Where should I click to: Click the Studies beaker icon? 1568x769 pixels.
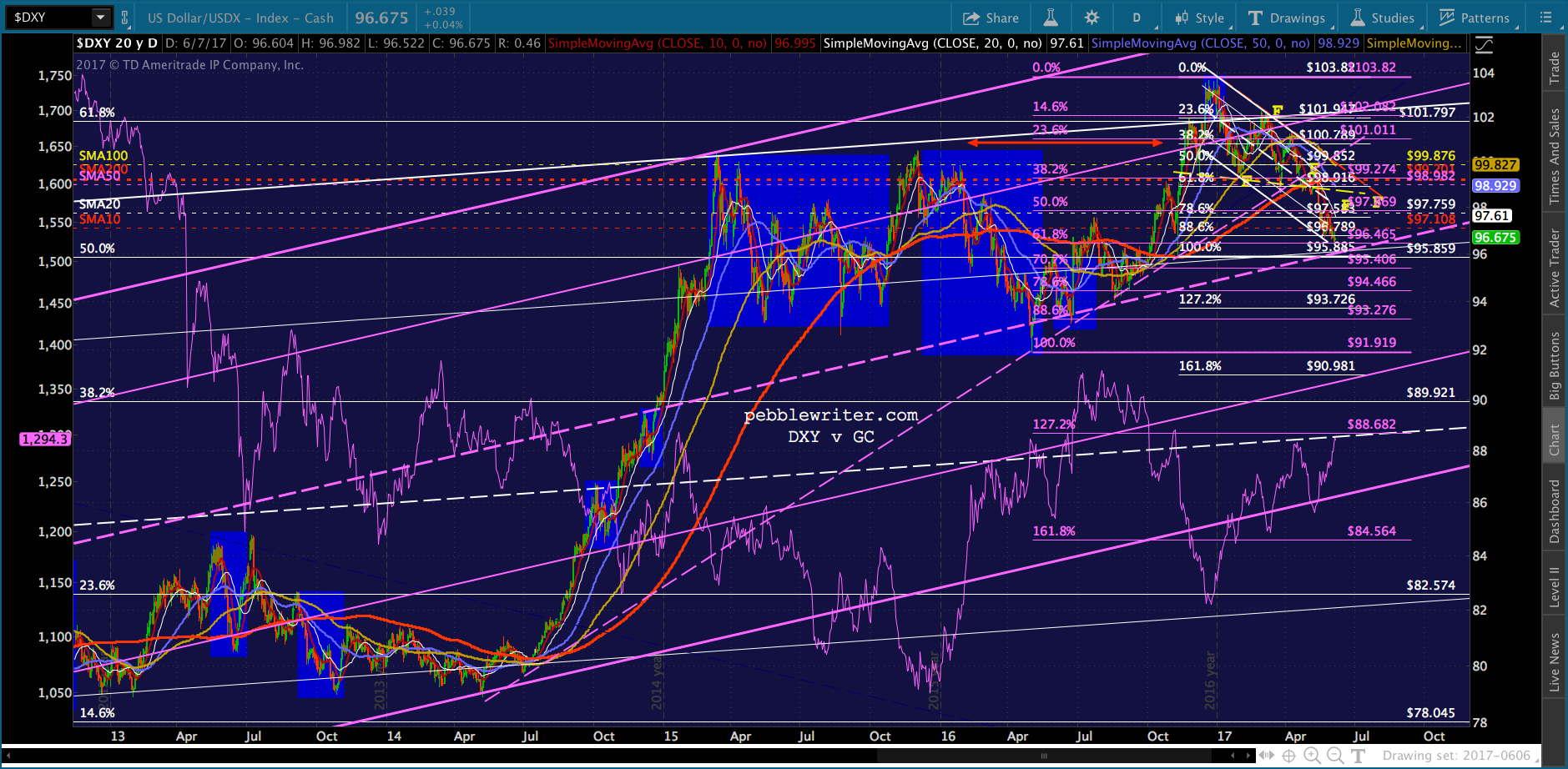click(1358, 18)
